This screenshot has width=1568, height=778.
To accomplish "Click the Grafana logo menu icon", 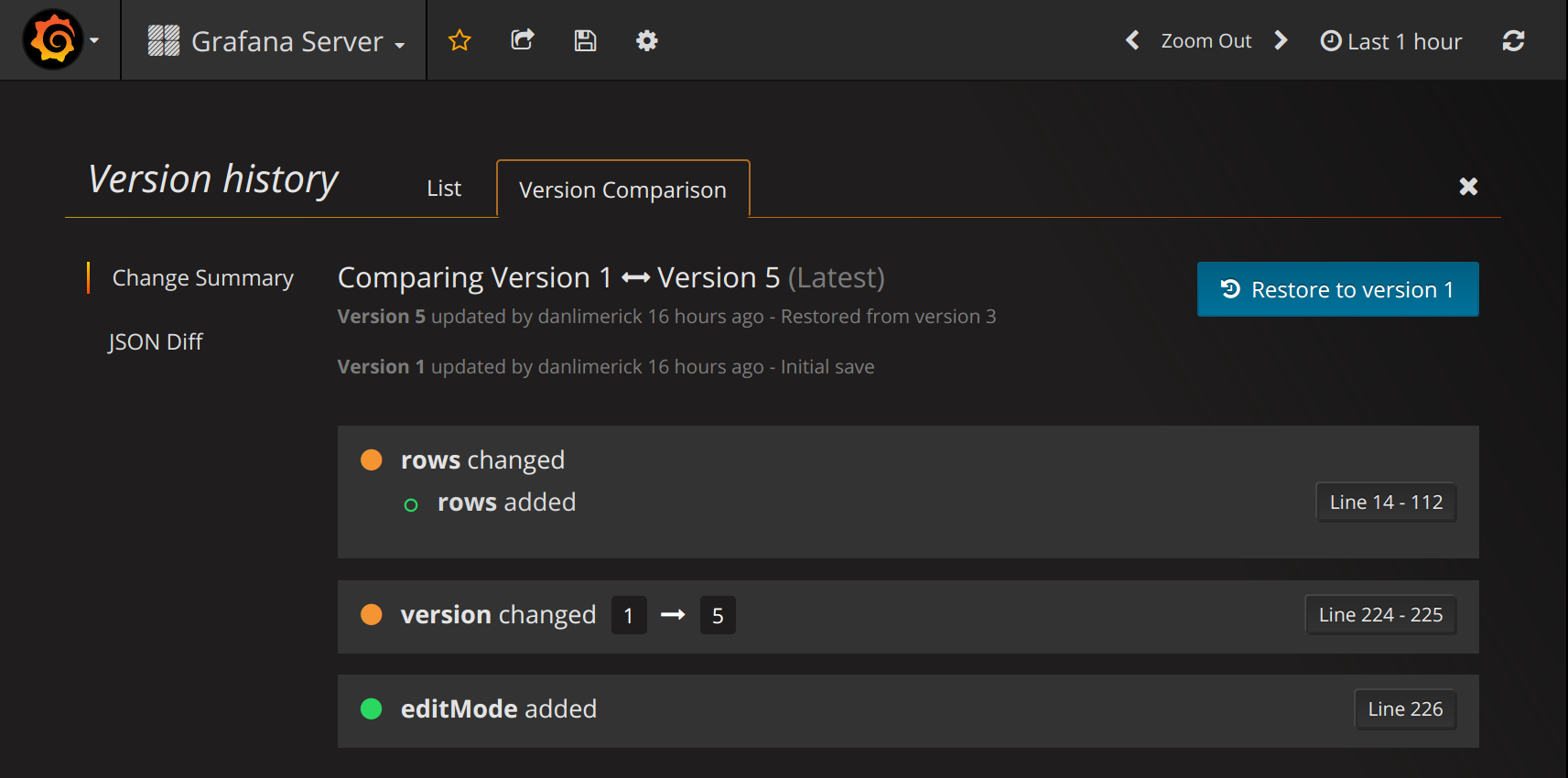I will point(52,40).
